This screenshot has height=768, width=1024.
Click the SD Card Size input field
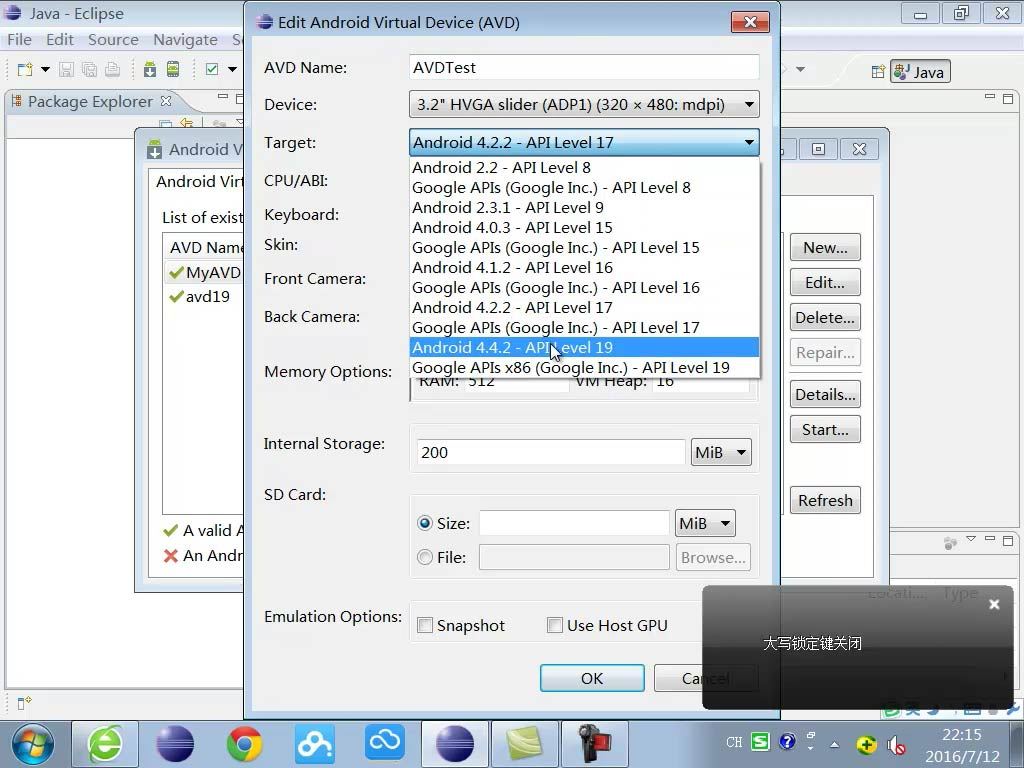click(574, 523)
